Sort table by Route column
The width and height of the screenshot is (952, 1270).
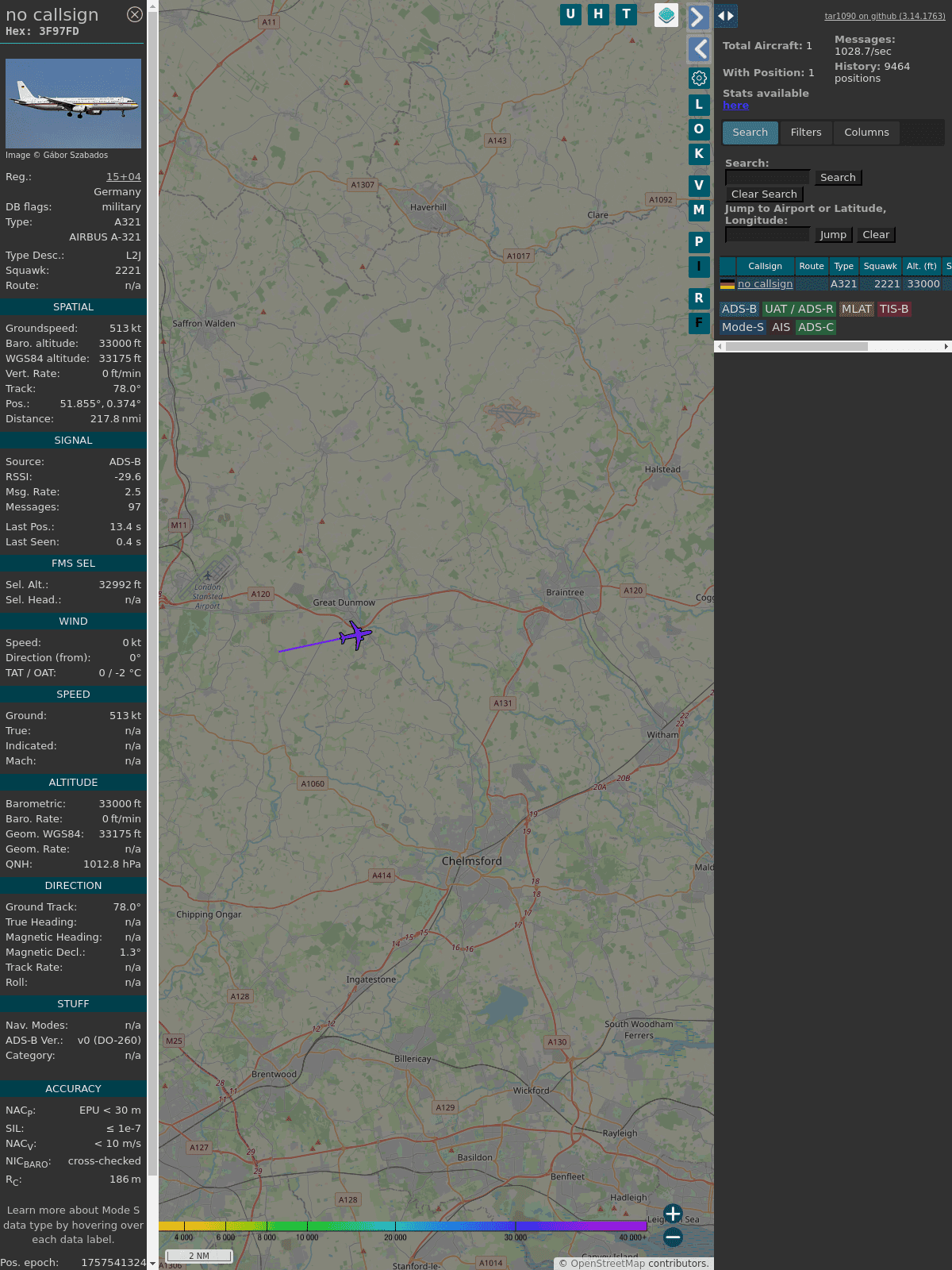812,267
